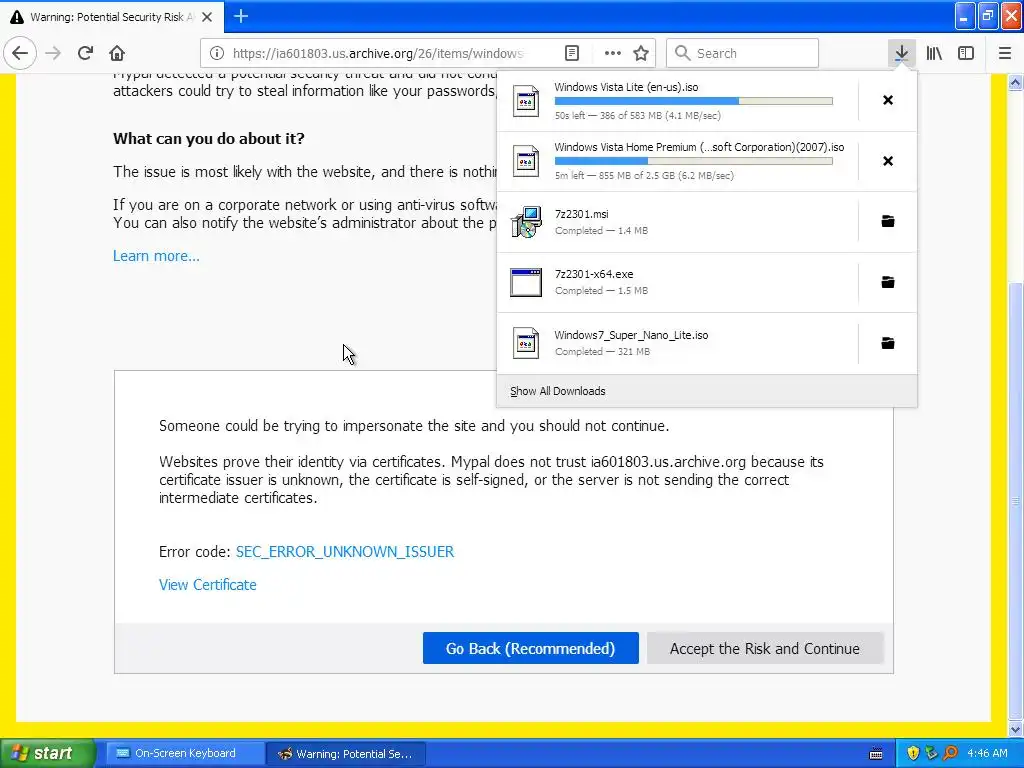
Task: Open containing folder for 7z2301-x64.exe
Action: (x=888, y=282)
